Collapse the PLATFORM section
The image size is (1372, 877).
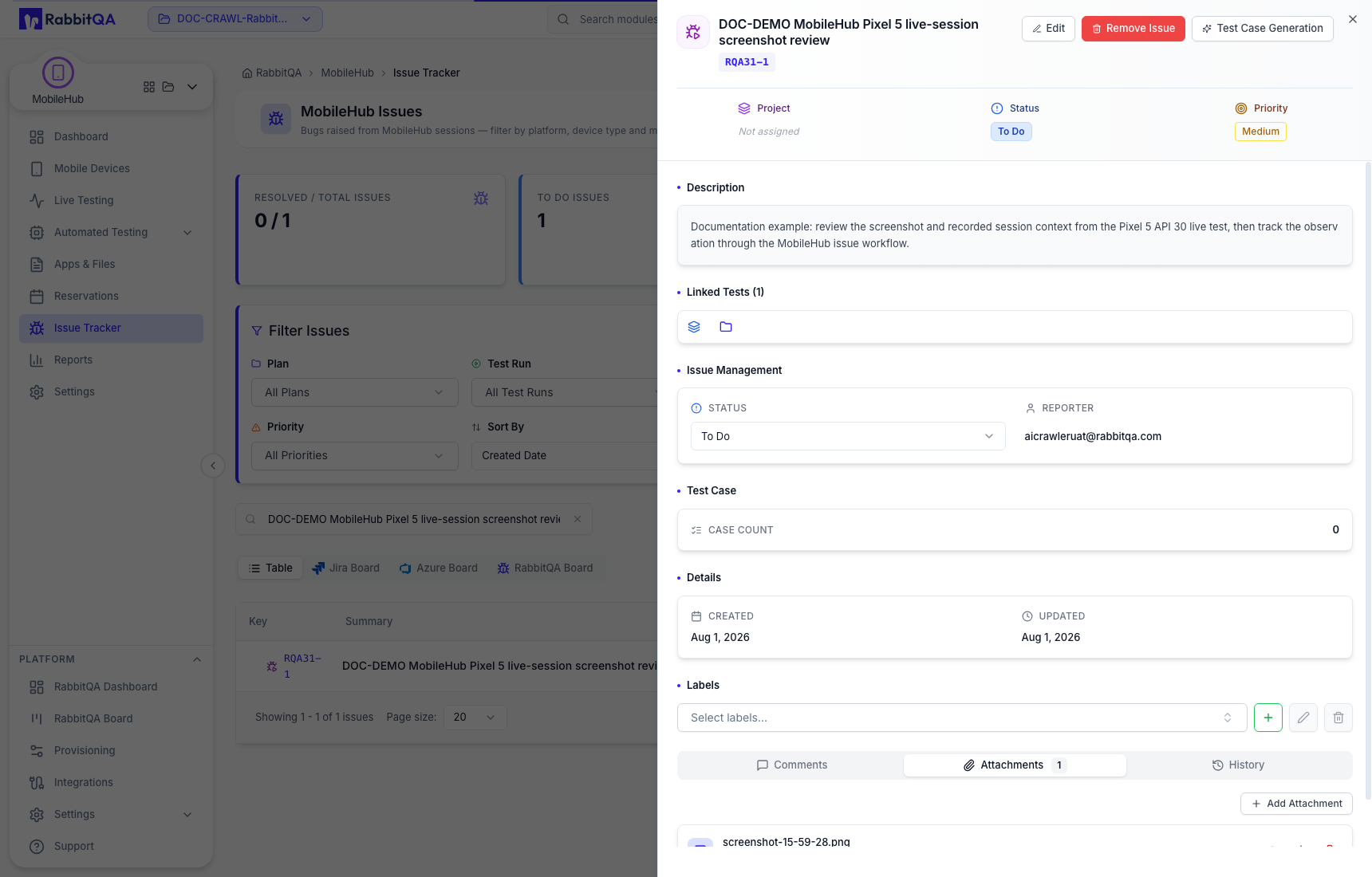tap(197, 659)
